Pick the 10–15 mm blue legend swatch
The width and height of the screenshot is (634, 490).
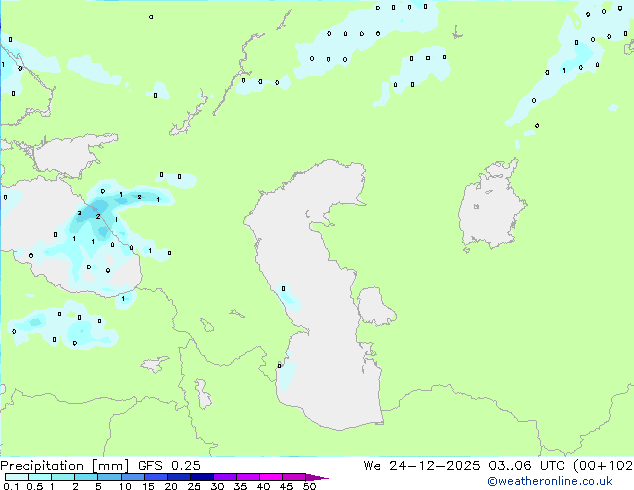(x=132, y=477)
